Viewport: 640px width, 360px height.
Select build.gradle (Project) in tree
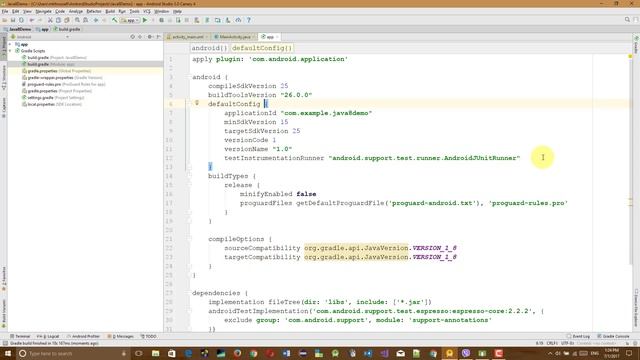tap(54, 58)
